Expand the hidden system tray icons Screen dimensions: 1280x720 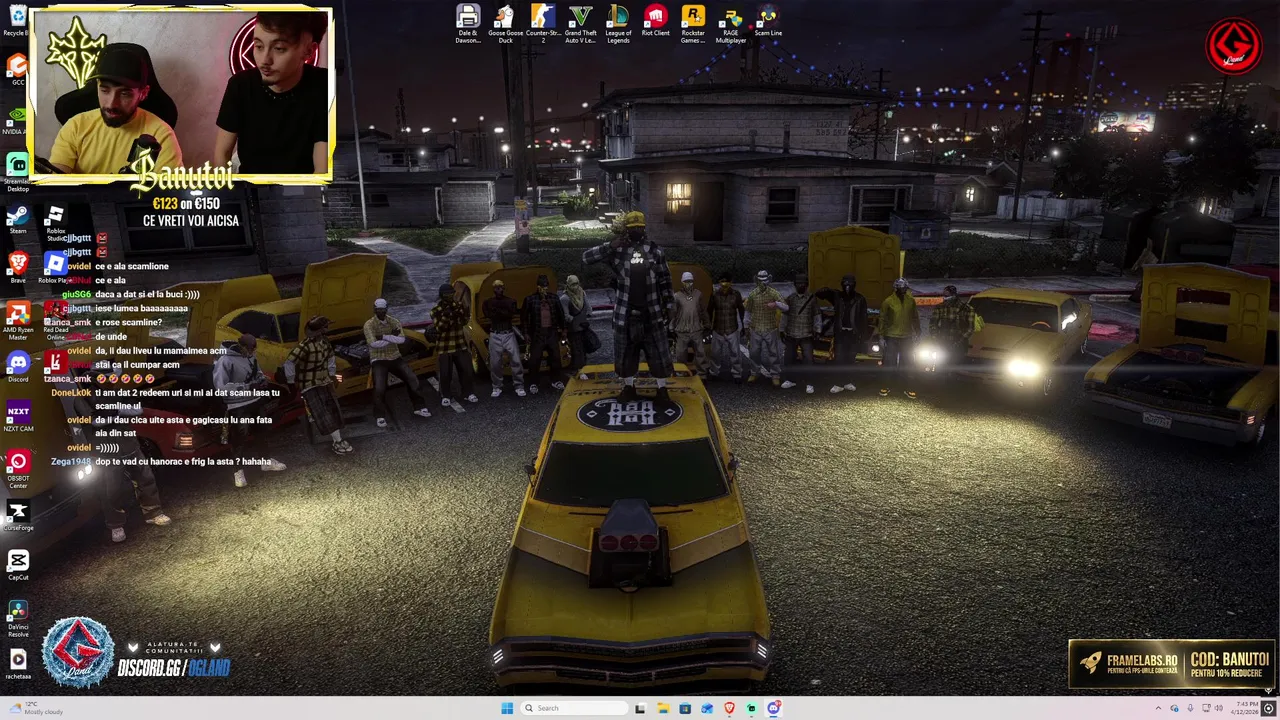click(x=1159, y=708)
